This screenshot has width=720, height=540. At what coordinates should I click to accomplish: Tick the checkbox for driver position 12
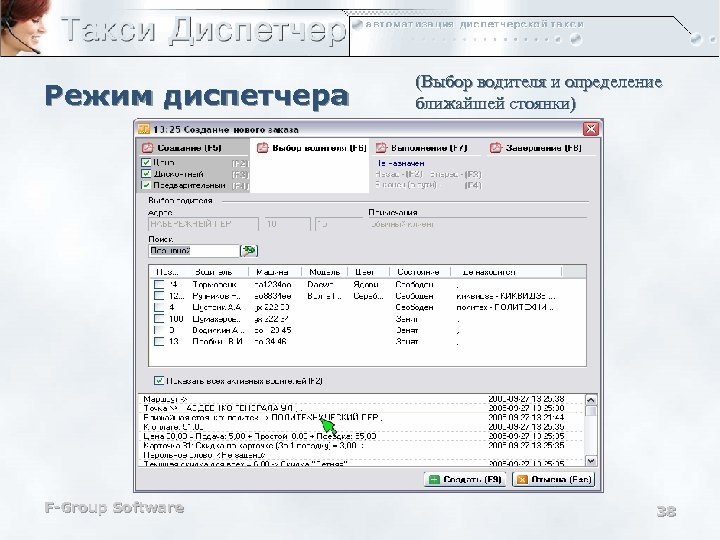pyautogui.click(x=159, y=296)
